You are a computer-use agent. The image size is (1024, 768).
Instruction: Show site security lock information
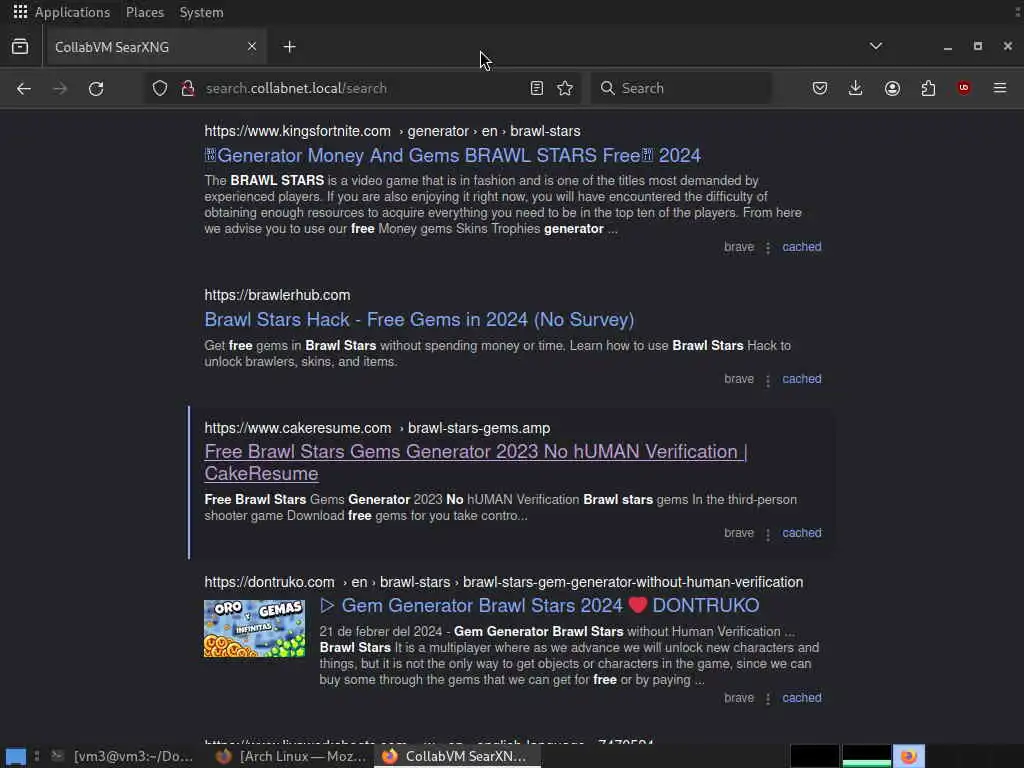tap(188, 88)
